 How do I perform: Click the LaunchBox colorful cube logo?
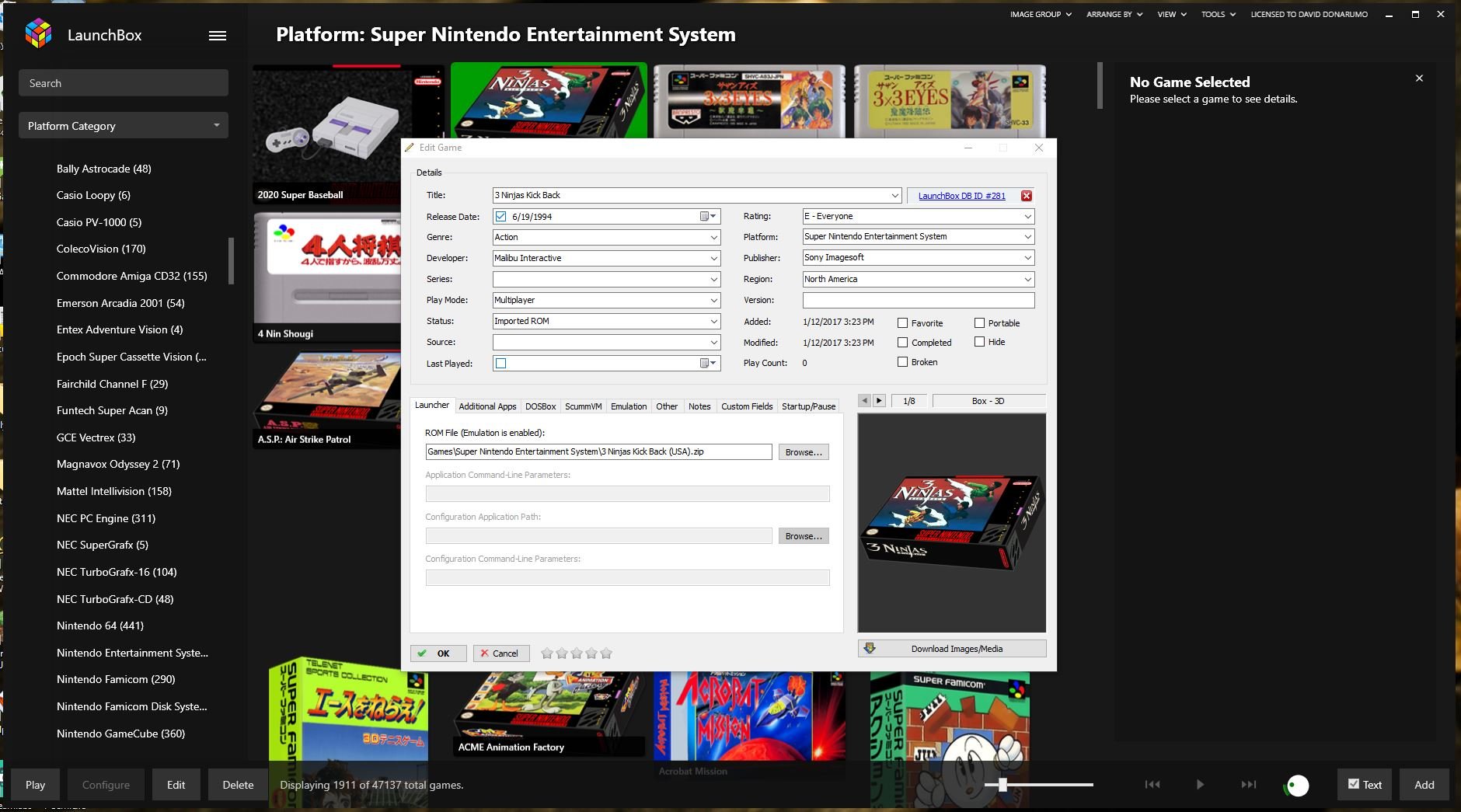click(38, 34)
